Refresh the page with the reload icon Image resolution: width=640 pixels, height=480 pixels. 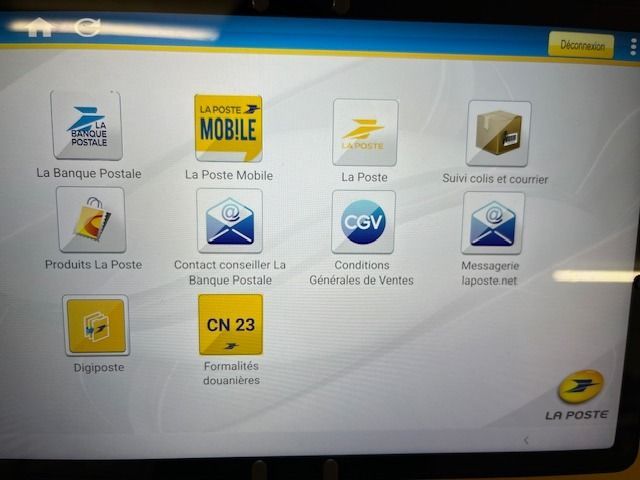[x=88, y=27]
